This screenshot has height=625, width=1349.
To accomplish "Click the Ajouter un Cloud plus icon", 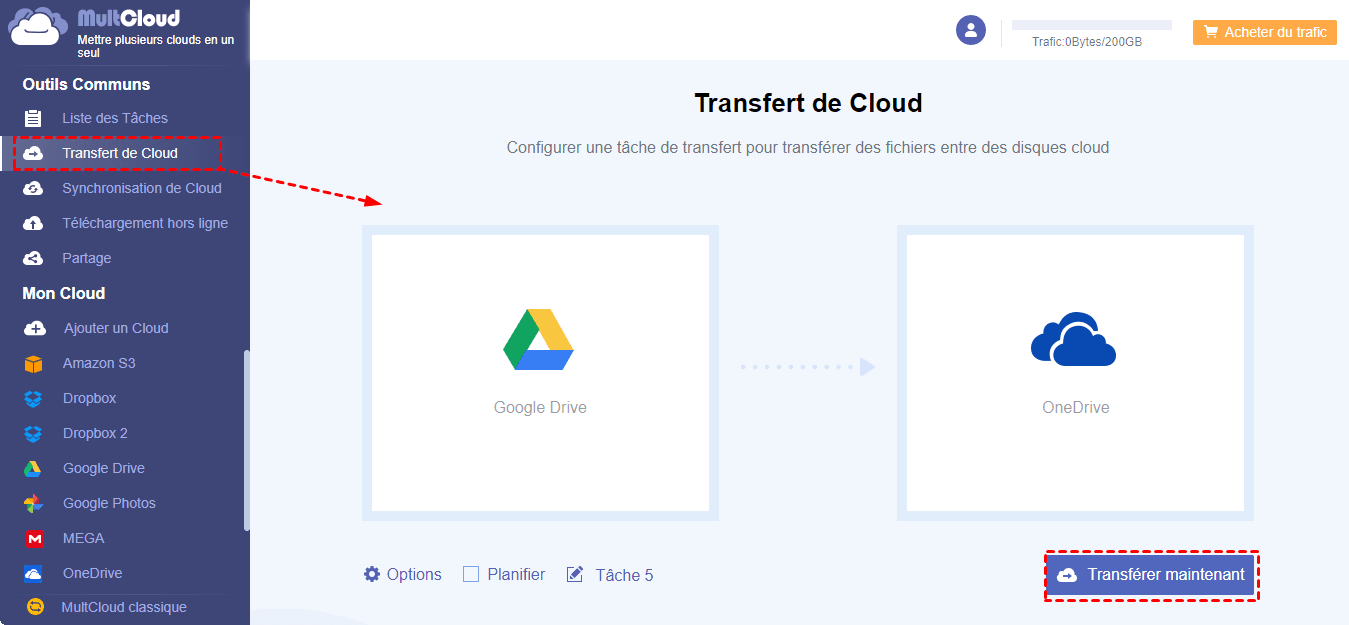I will (x=34, y=328).
